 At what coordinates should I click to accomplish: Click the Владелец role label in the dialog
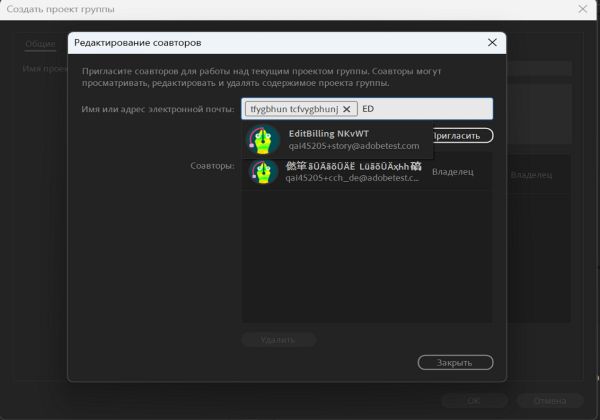pyautogui.click(x=452, y=172)
